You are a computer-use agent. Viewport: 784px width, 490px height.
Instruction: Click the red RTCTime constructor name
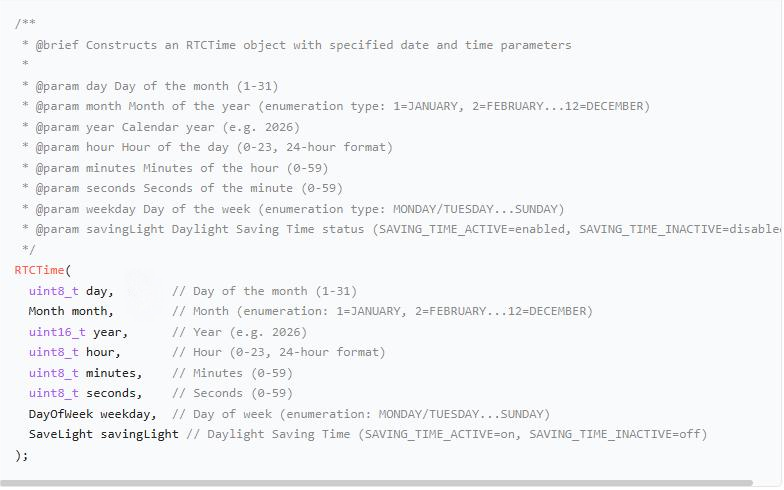point(39,270)
